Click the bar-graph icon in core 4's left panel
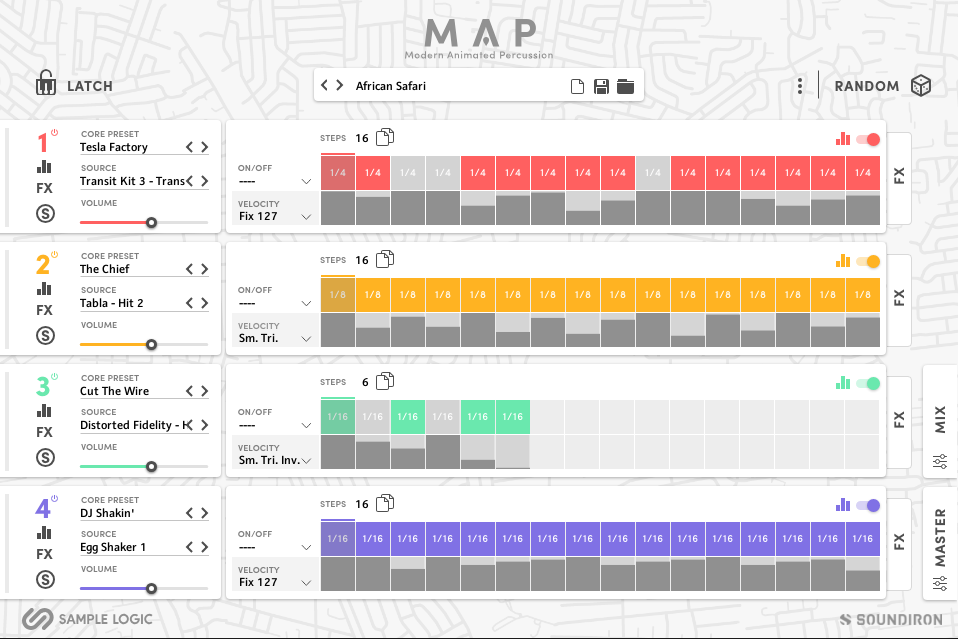This screenshot has width=958, height=639. click(x=44, y=533)
